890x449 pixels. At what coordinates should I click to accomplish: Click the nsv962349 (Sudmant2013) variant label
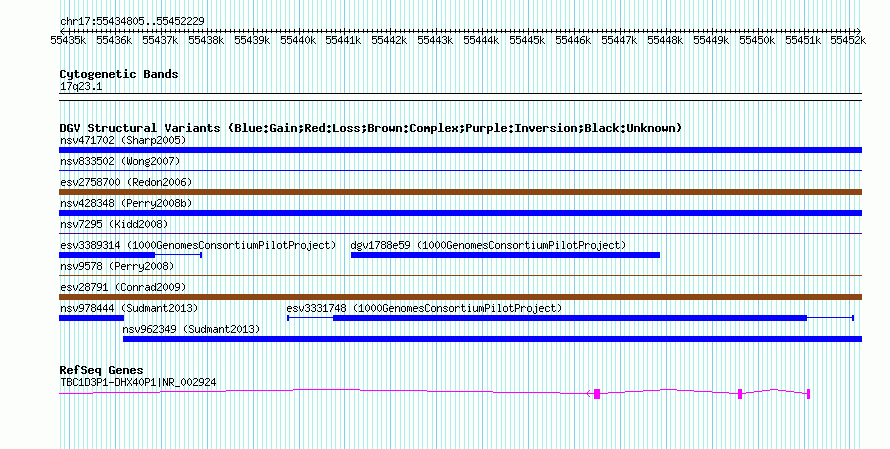tap(191, 329)
